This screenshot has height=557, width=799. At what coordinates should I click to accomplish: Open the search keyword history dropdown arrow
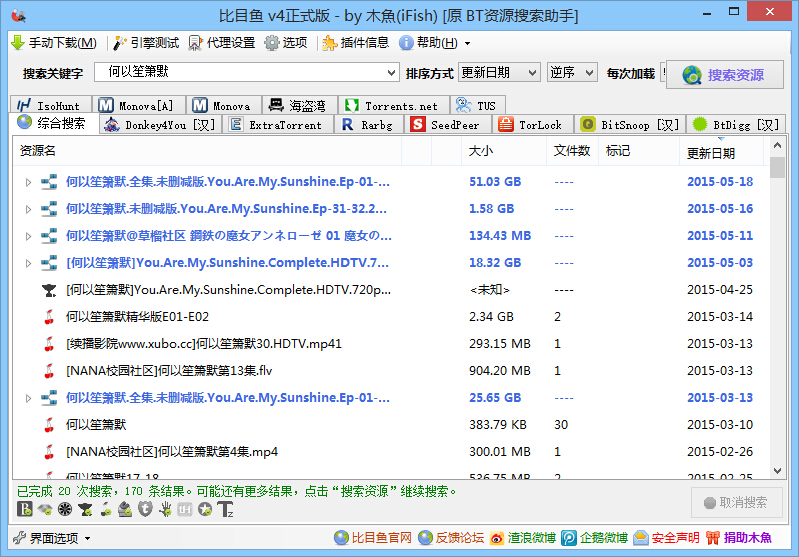pyautogui.click(x=391, y=73)
